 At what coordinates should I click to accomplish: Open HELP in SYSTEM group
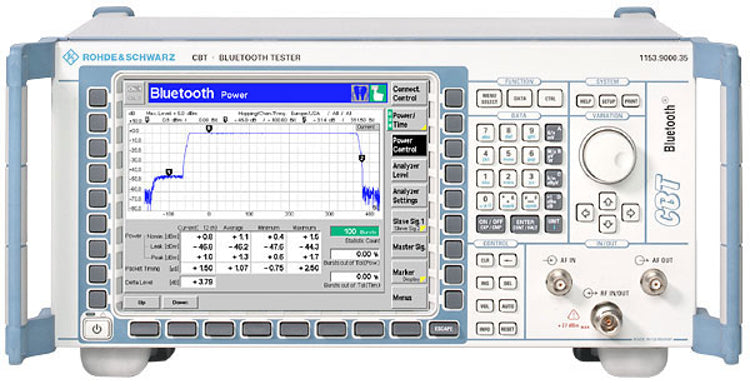point(585,101)
